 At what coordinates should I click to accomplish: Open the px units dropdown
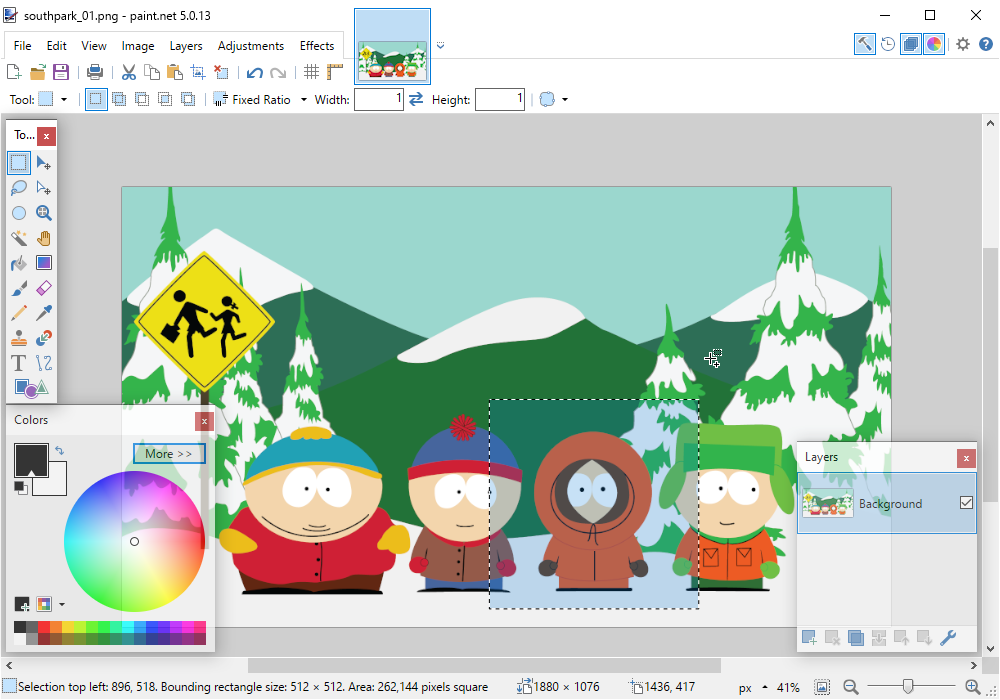[x=765, y=687]
